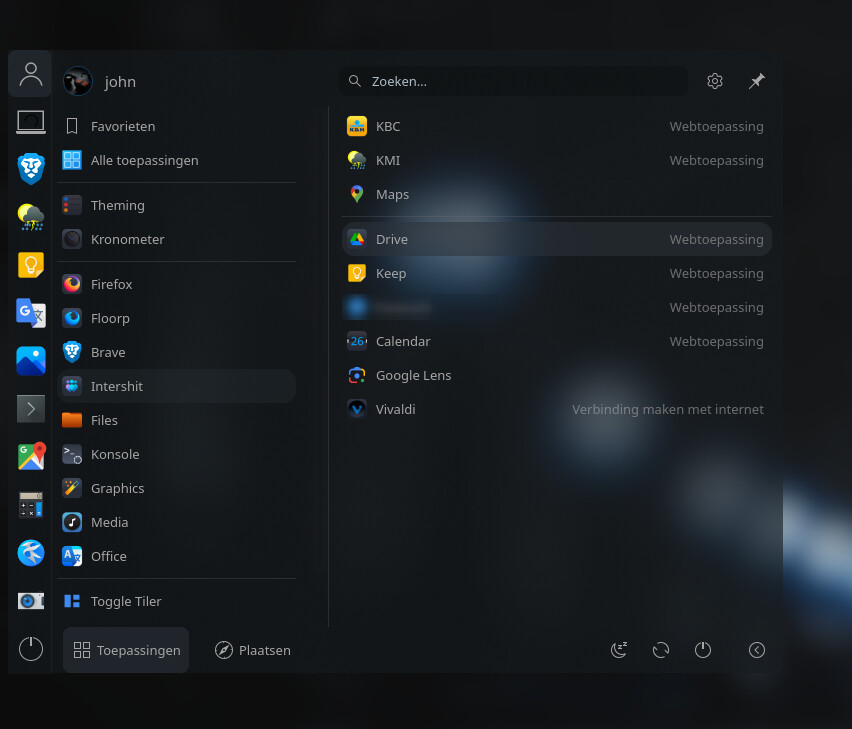Click the restart arrows icon
This screenshot has height=729, width=852.
click(661, 650)
